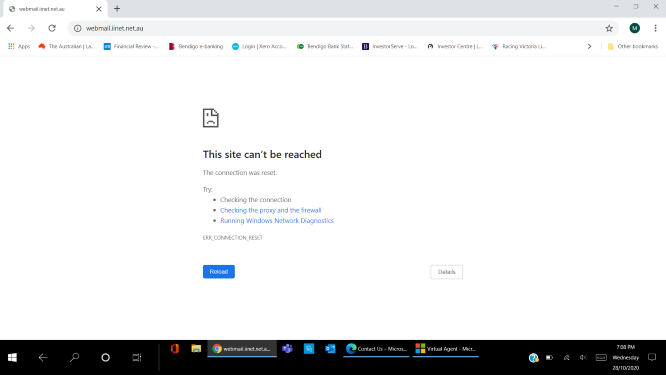This screenshot has height=375, width=666.
Task: Open Investor Centre bookmark
Action: pos(455,46)
